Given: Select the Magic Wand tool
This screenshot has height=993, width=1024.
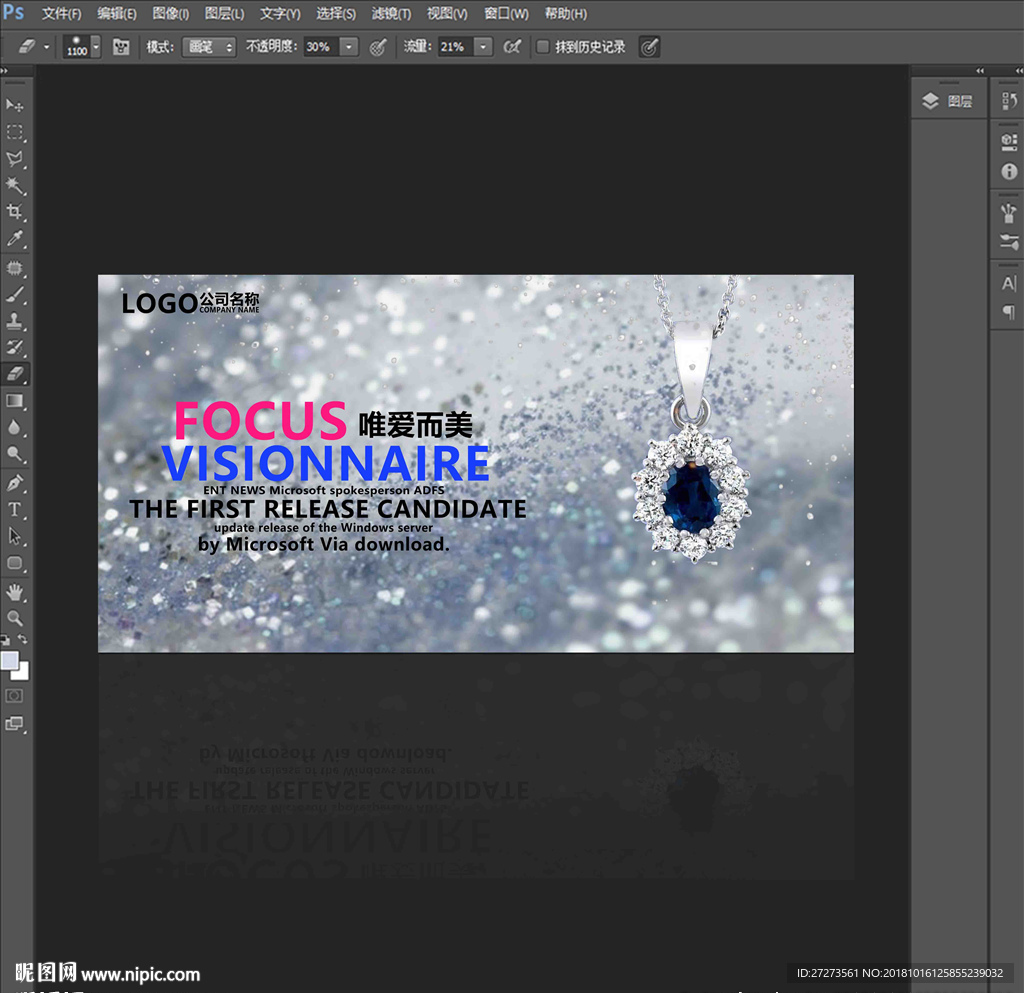Looking at the screenshot, I should [x=14, y=185].
